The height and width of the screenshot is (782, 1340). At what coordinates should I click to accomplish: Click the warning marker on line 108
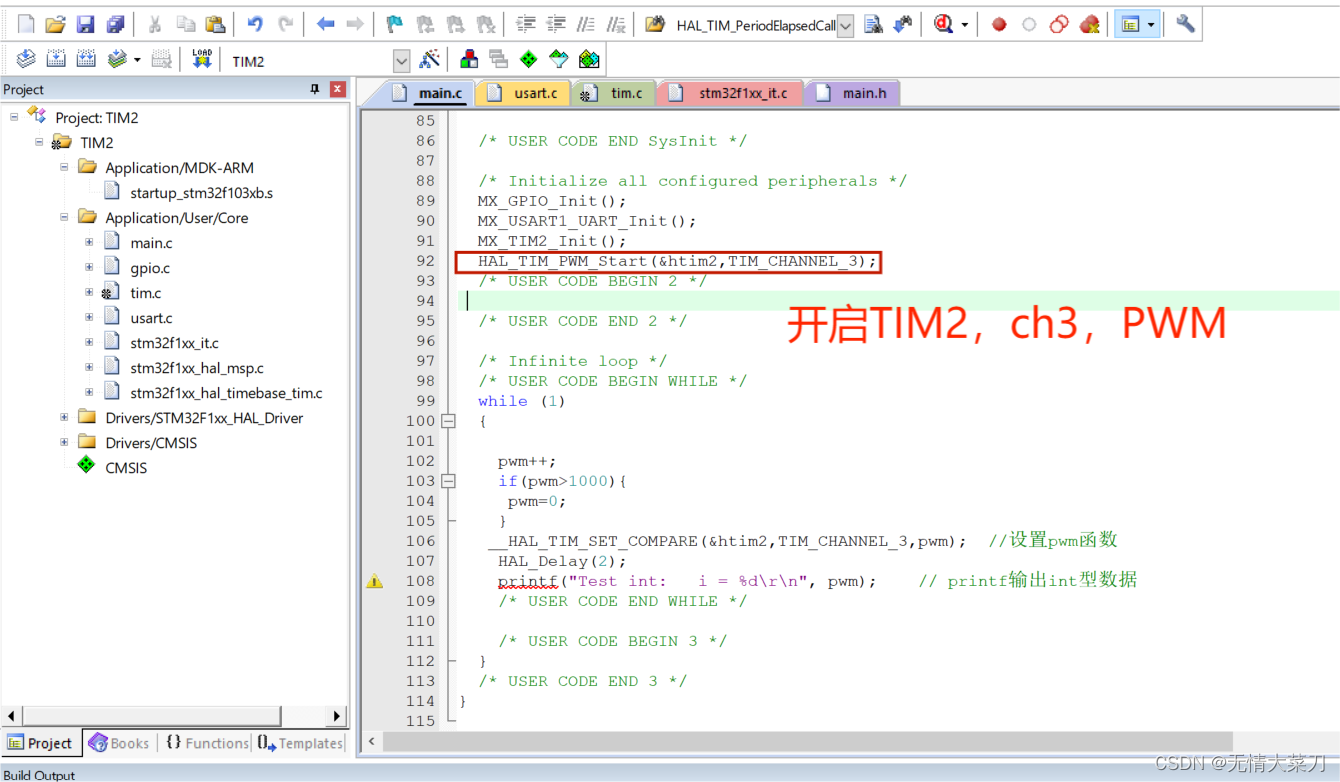pos(374,581)
